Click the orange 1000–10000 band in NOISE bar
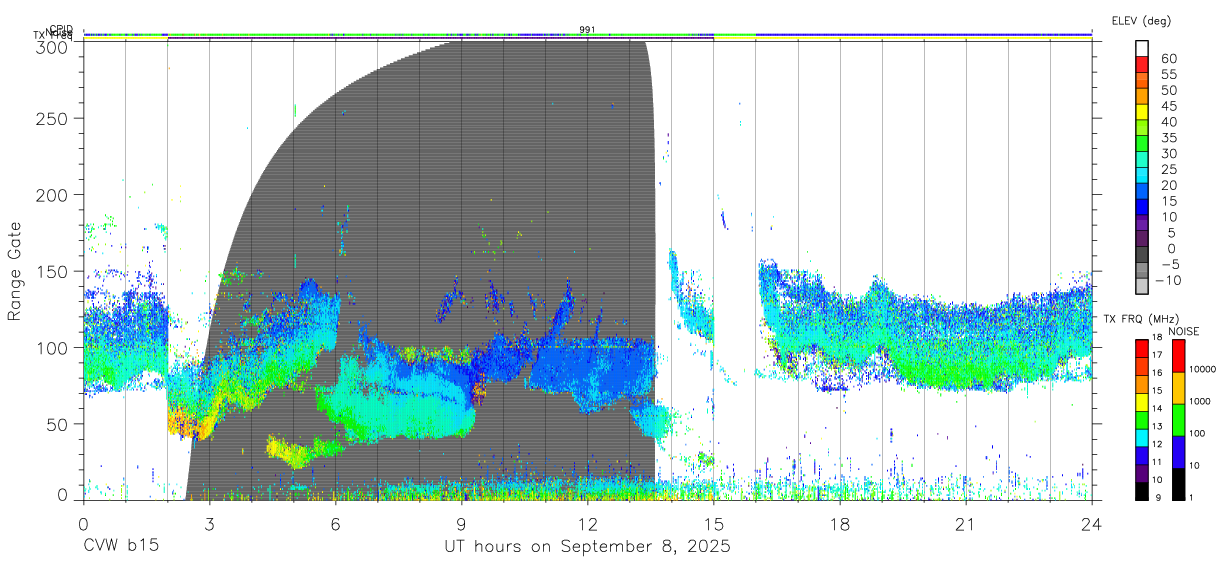1228x567 pixels. pyautogui.click(x=1179, y=387)
